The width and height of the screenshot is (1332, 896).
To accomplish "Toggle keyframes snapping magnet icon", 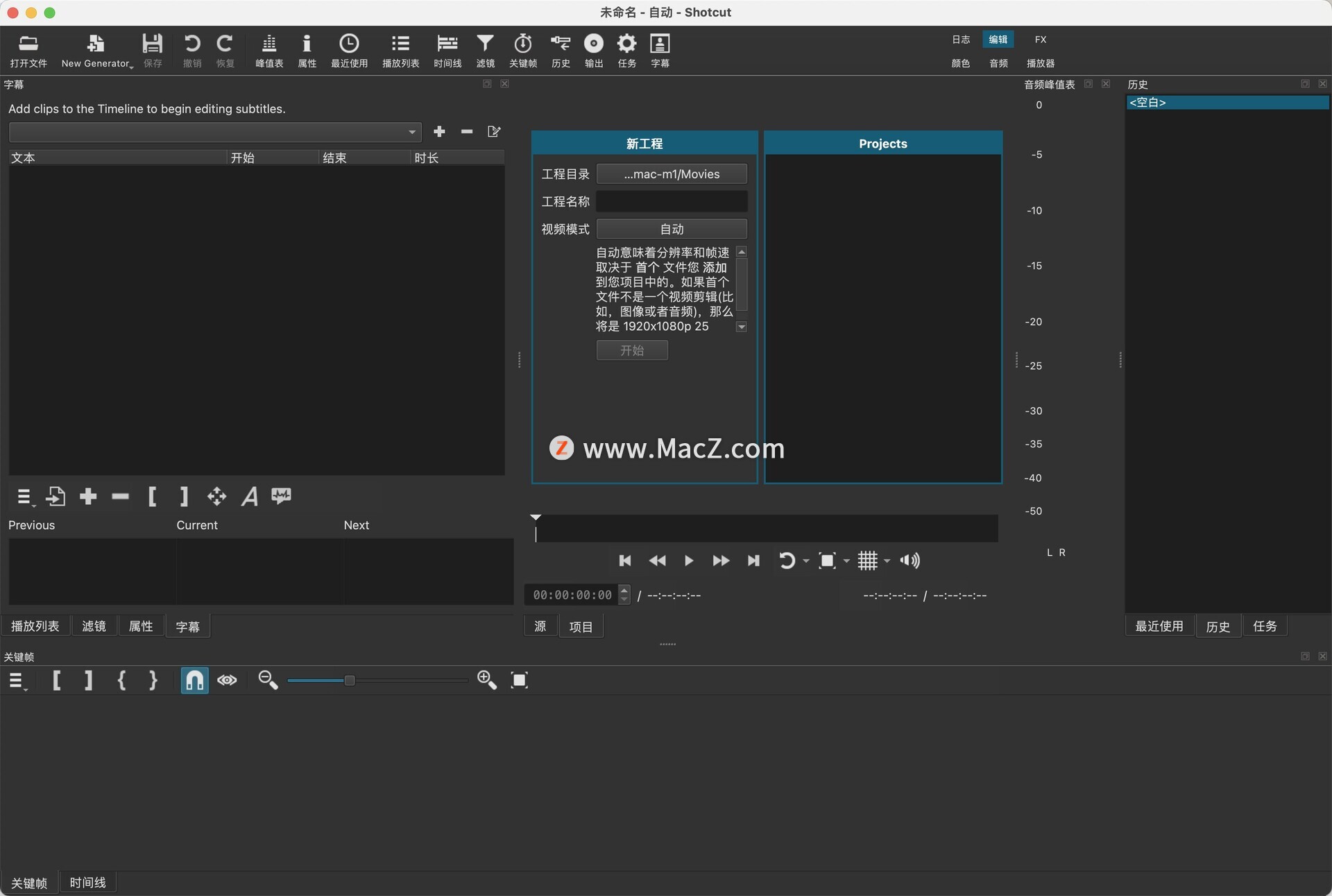I will click(195, 680).
